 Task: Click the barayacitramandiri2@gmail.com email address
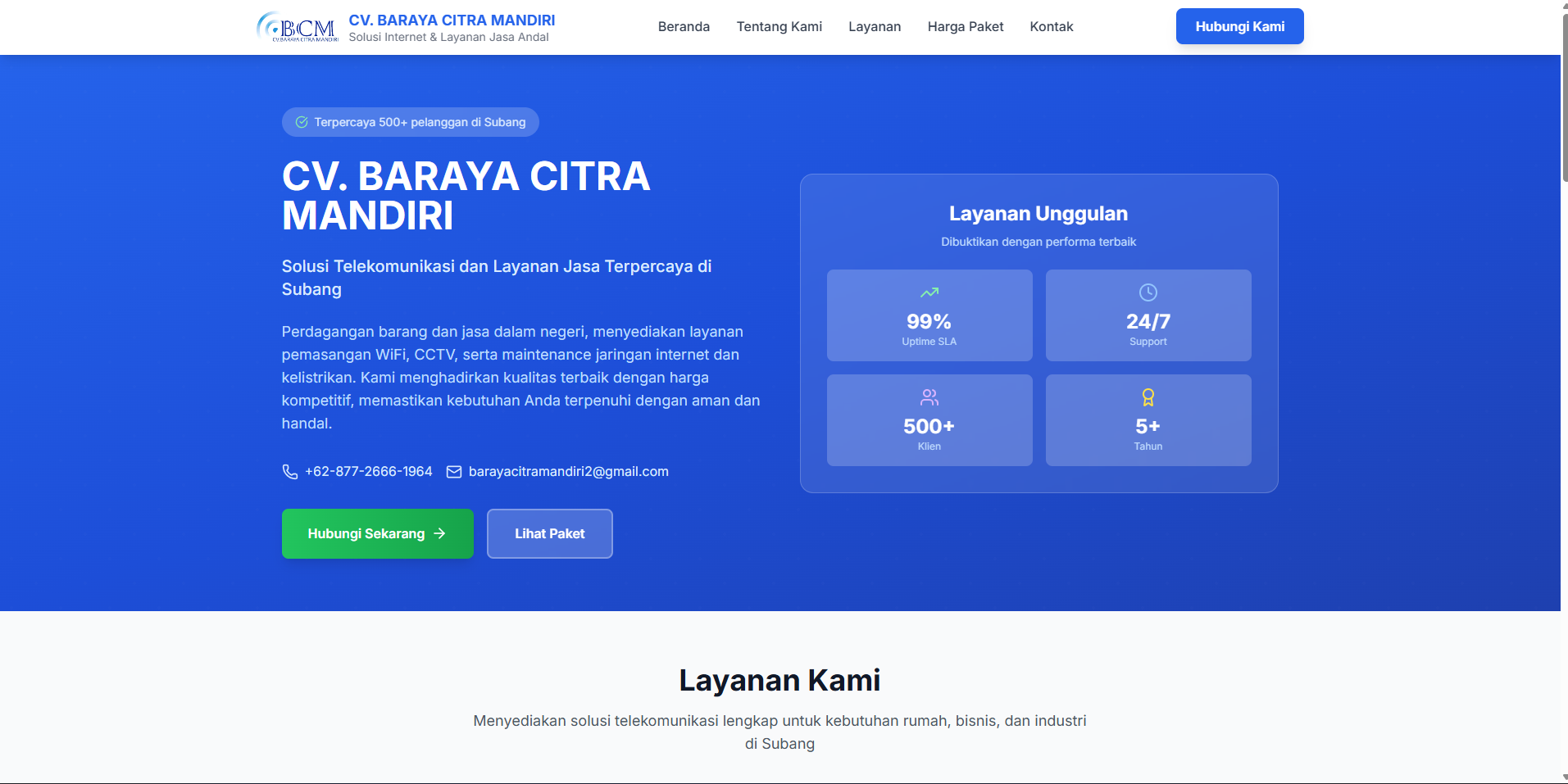(568, 472)
